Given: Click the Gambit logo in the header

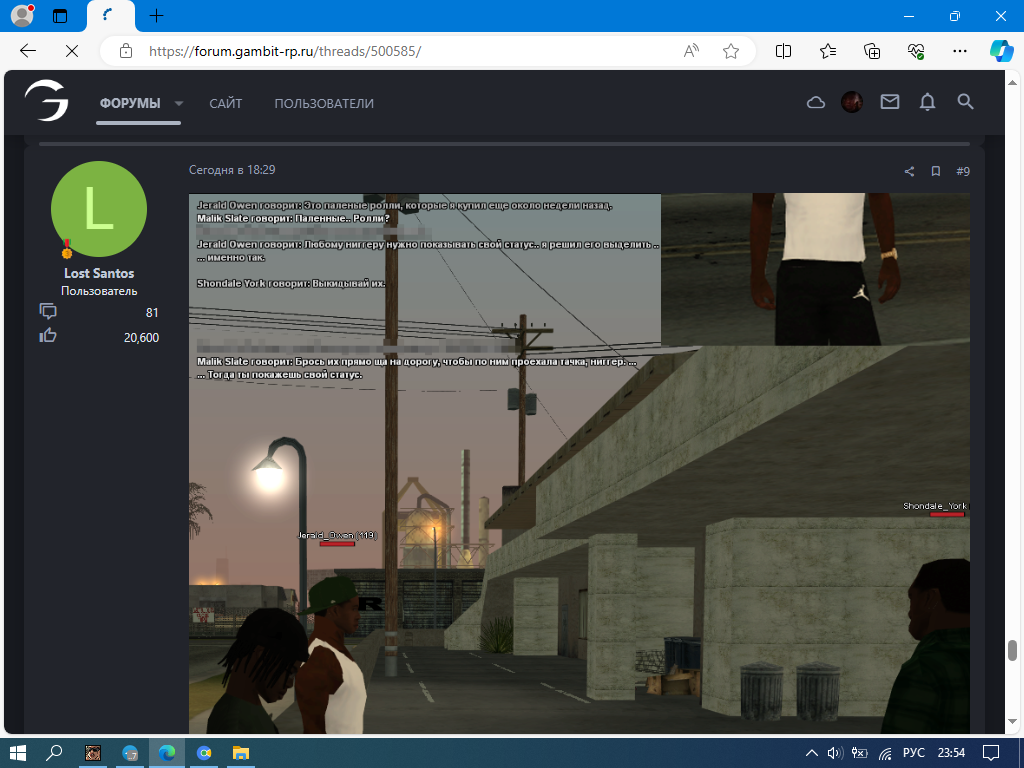Looking at the screenshot, I should pyautogui.click(x=47, y=101).
